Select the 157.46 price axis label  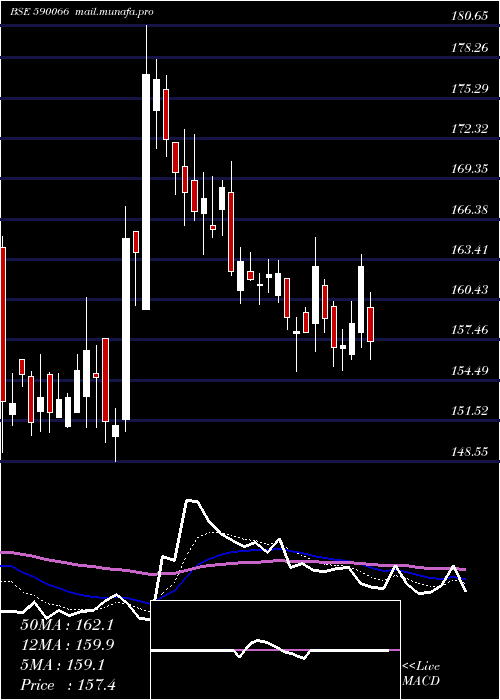469,330
